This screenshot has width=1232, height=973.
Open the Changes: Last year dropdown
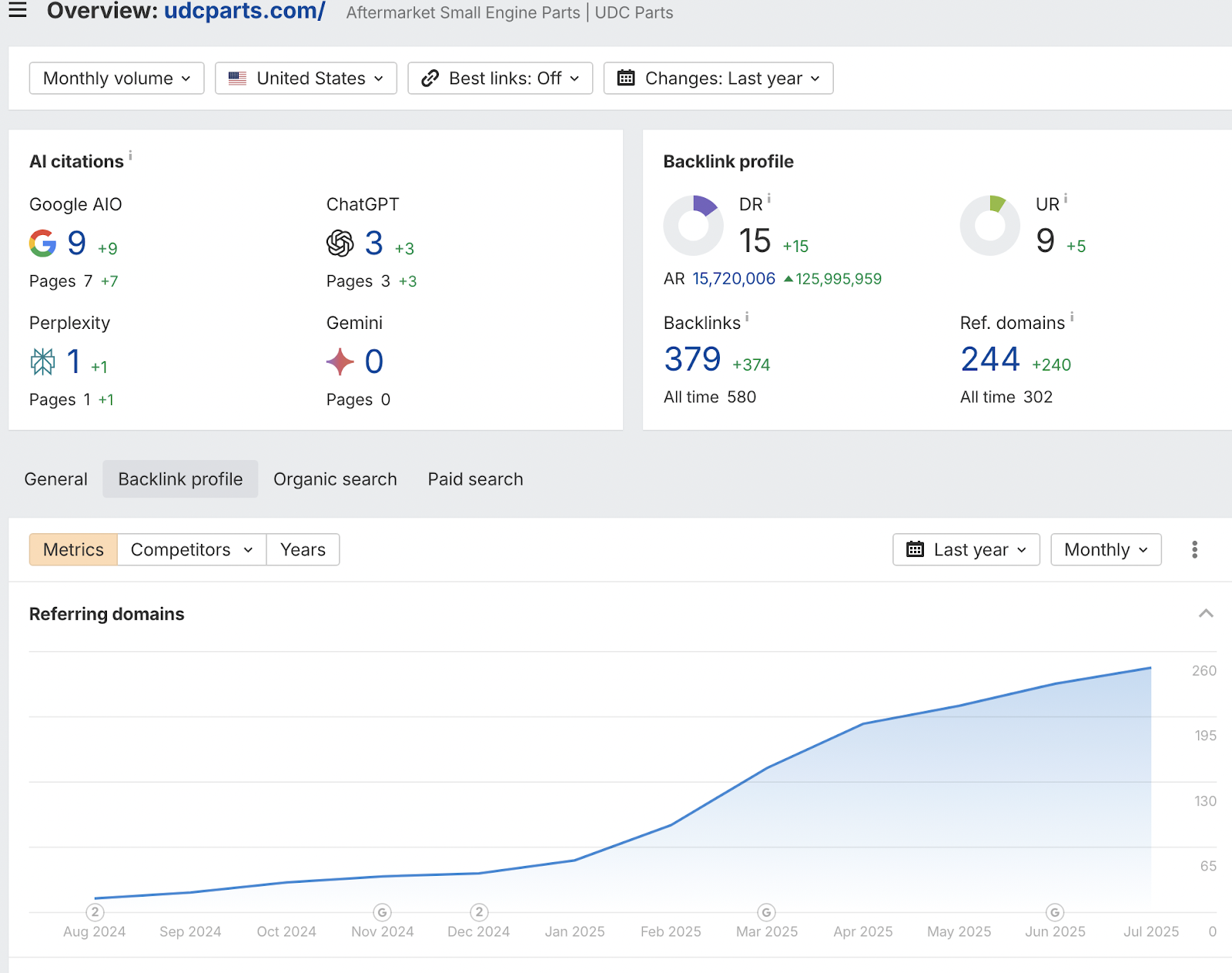coord(718,79)
